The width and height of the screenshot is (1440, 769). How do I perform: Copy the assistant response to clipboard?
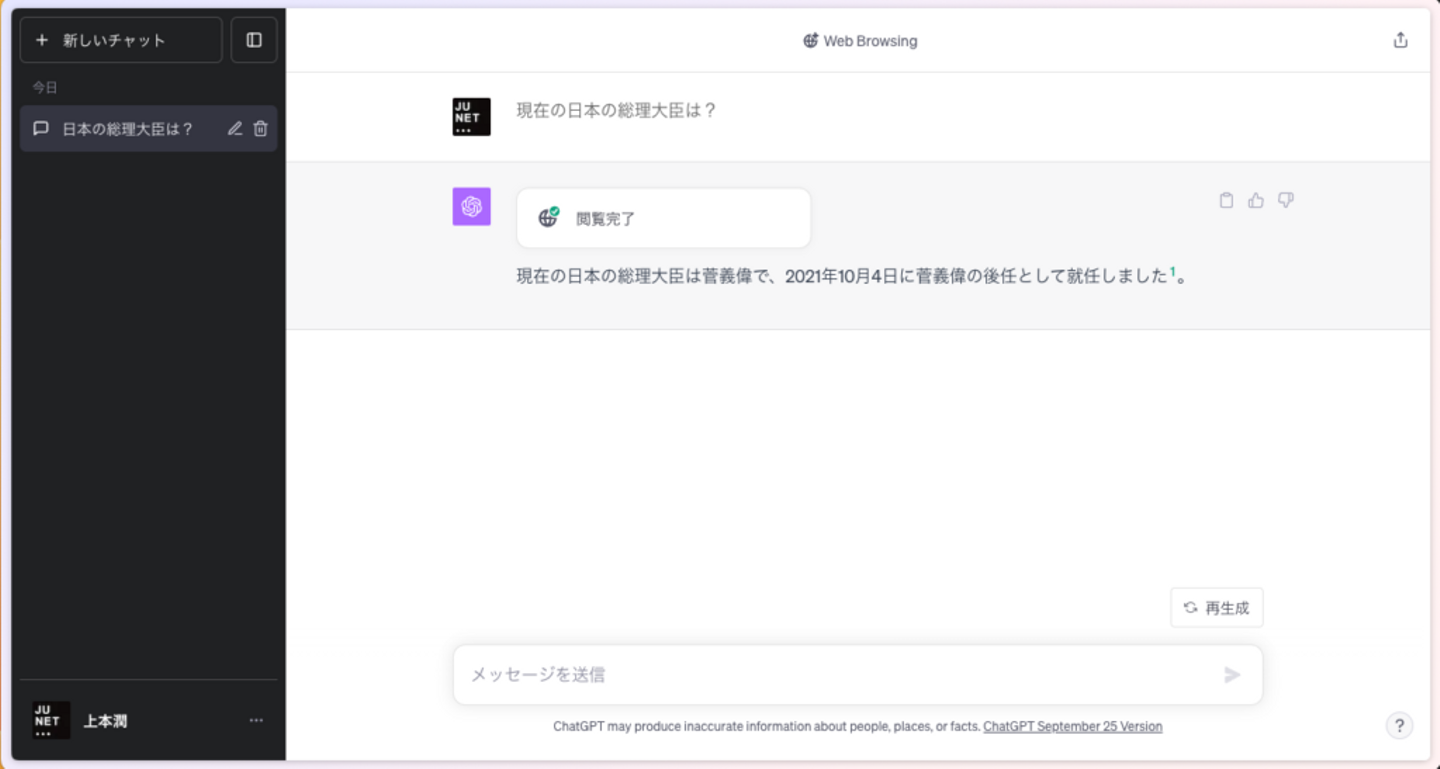[x=1226, y=200]
